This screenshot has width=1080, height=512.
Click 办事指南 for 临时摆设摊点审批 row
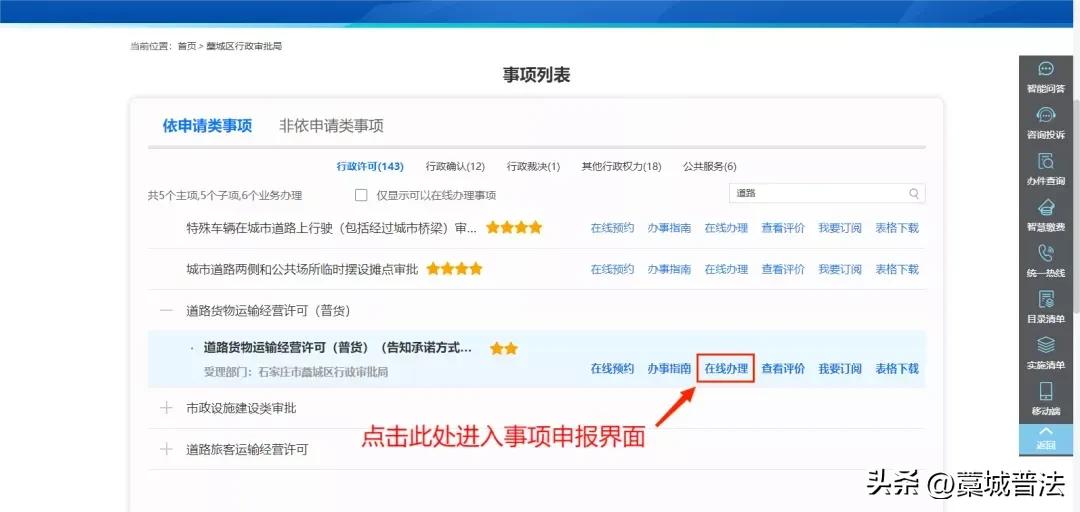coord(669,269)
